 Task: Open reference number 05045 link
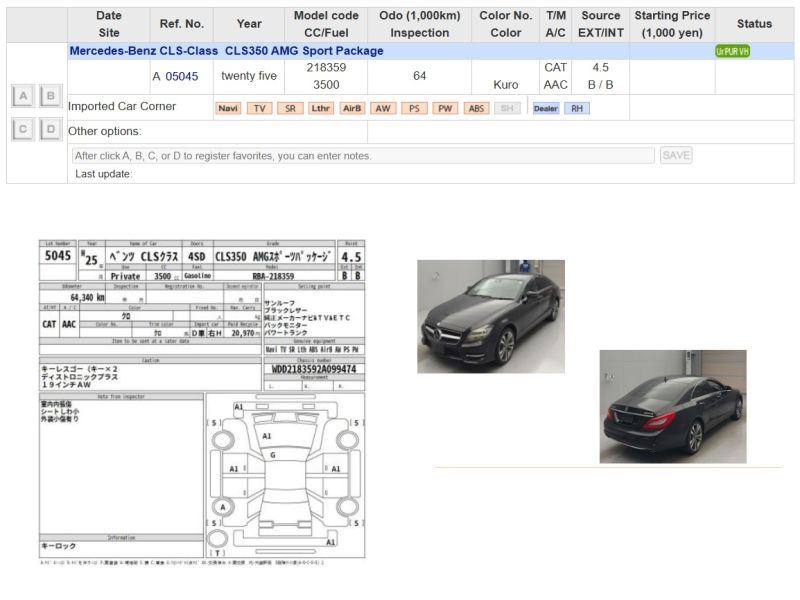(182, 77)
